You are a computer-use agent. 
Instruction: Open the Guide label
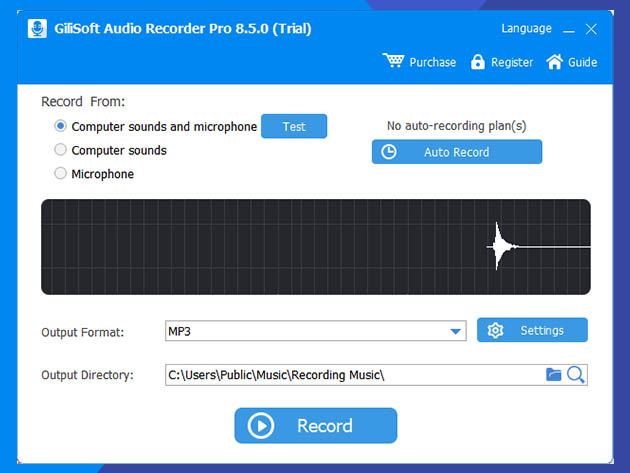(x=583, y=62)
